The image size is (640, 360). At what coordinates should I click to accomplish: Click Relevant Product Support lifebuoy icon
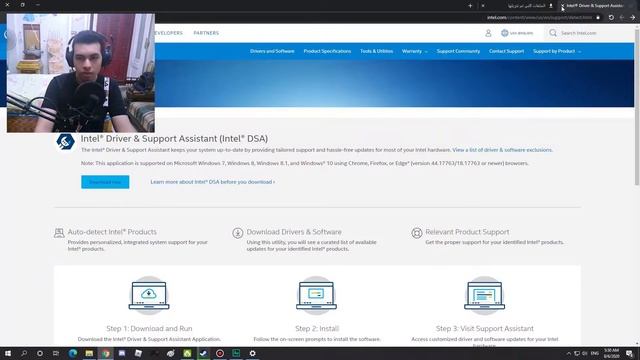(416, 233)
